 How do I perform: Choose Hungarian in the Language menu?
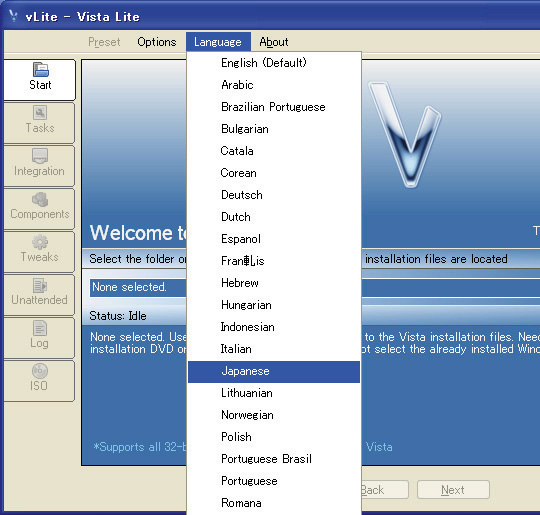pyautogui.click(x=274, y=305)
